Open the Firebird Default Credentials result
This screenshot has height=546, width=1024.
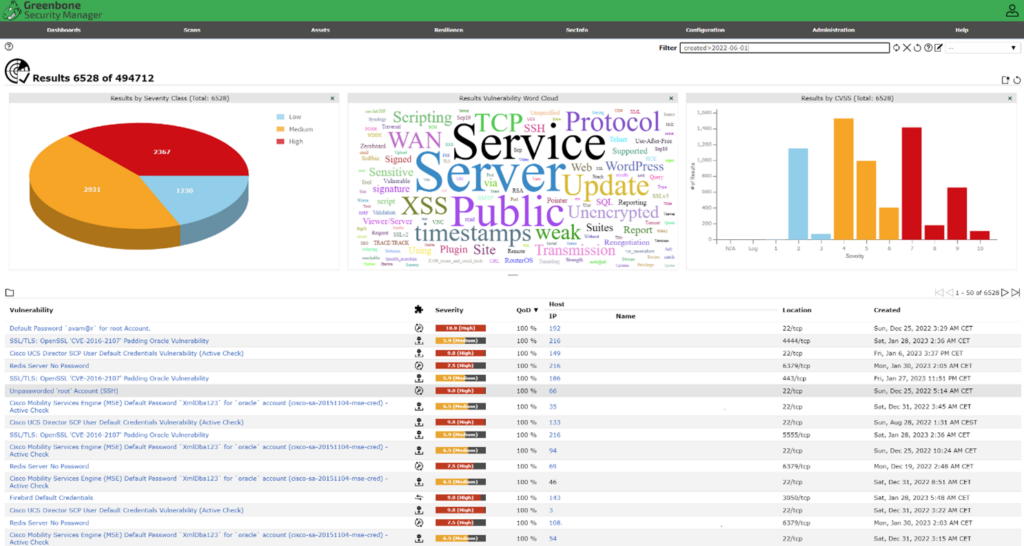51,498
